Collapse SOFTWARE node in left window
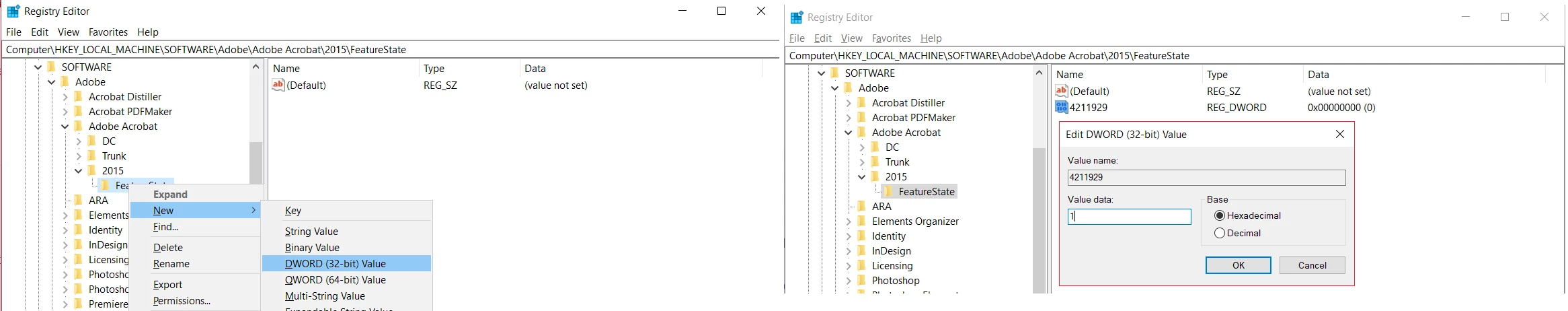 (x=38, y=67)
